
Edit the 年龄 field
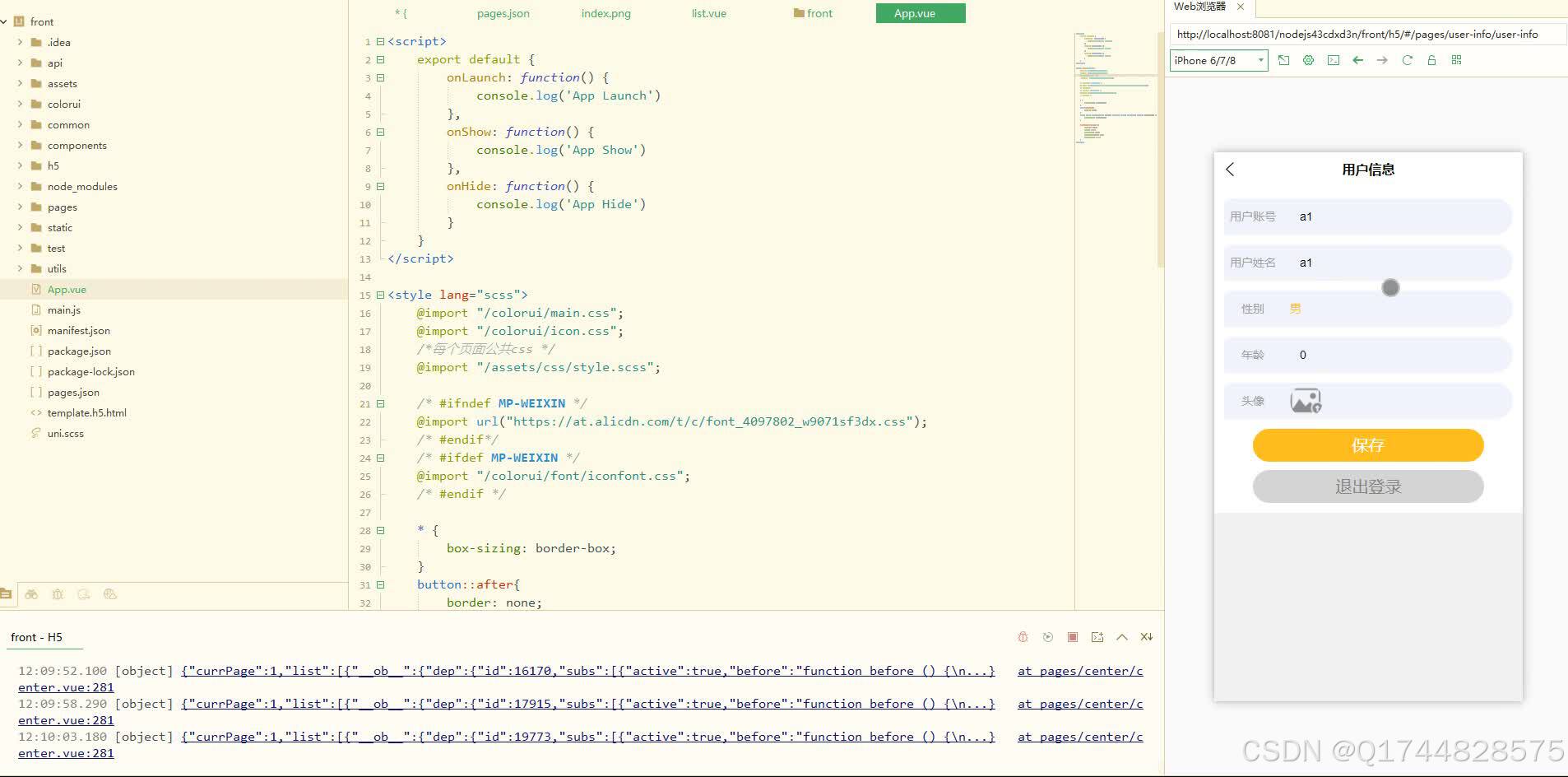click(1368, 355)
